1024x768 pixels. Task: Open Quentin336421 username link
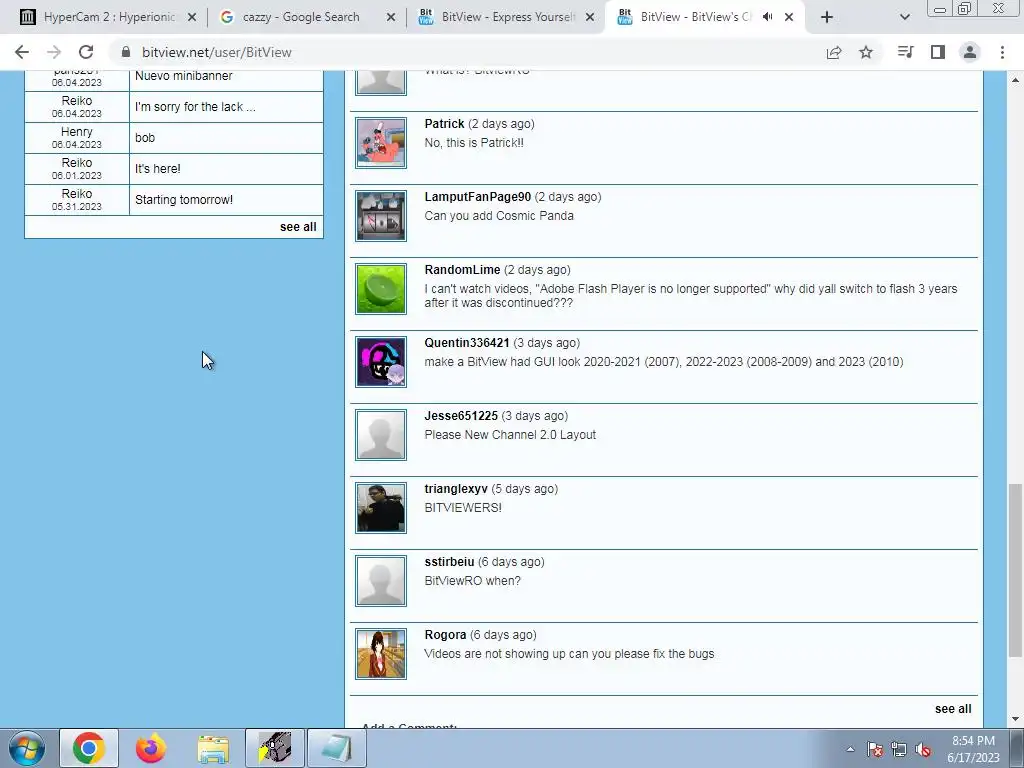tap(467, 344)
